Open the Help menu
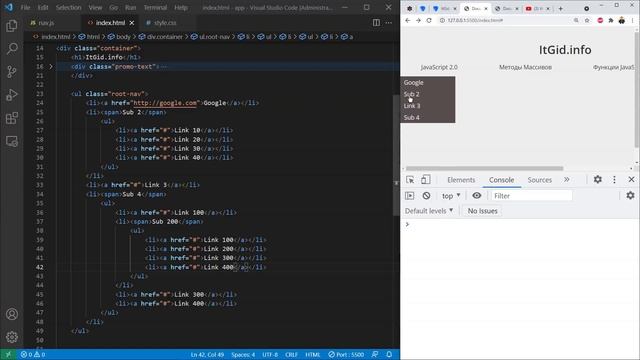 tap(181, 7)
